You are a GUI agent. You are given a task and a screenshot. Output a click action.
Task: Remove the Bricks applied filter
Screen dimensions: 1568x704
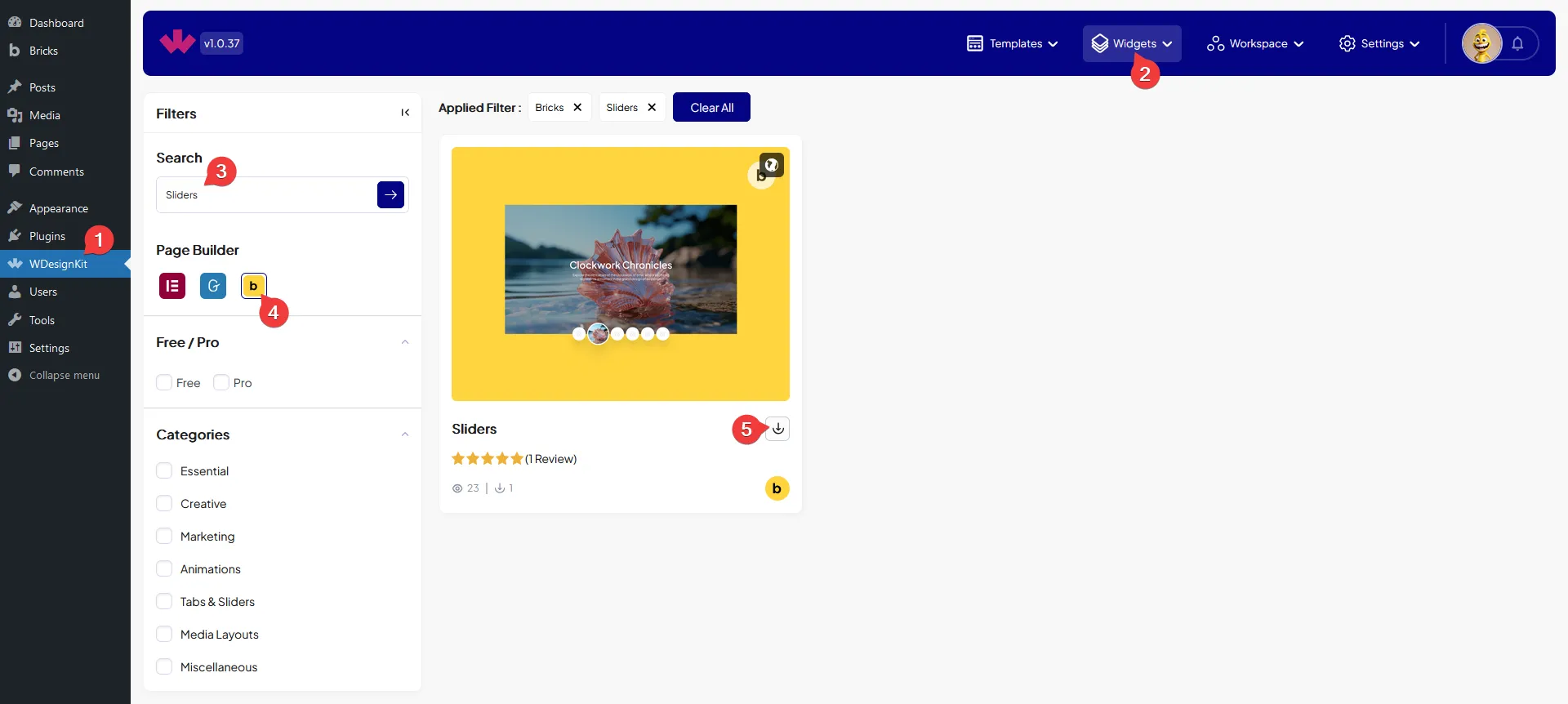point(577,108)
